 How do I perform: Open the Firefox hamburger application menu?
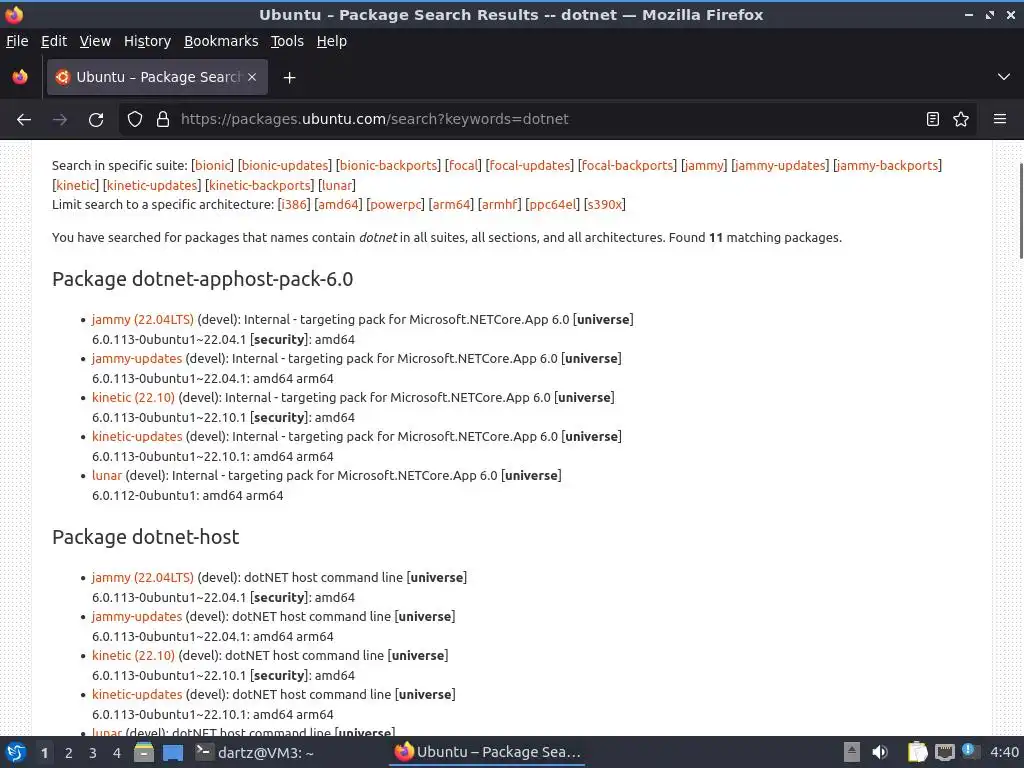pyautogui.click(x=1000, y=120)
